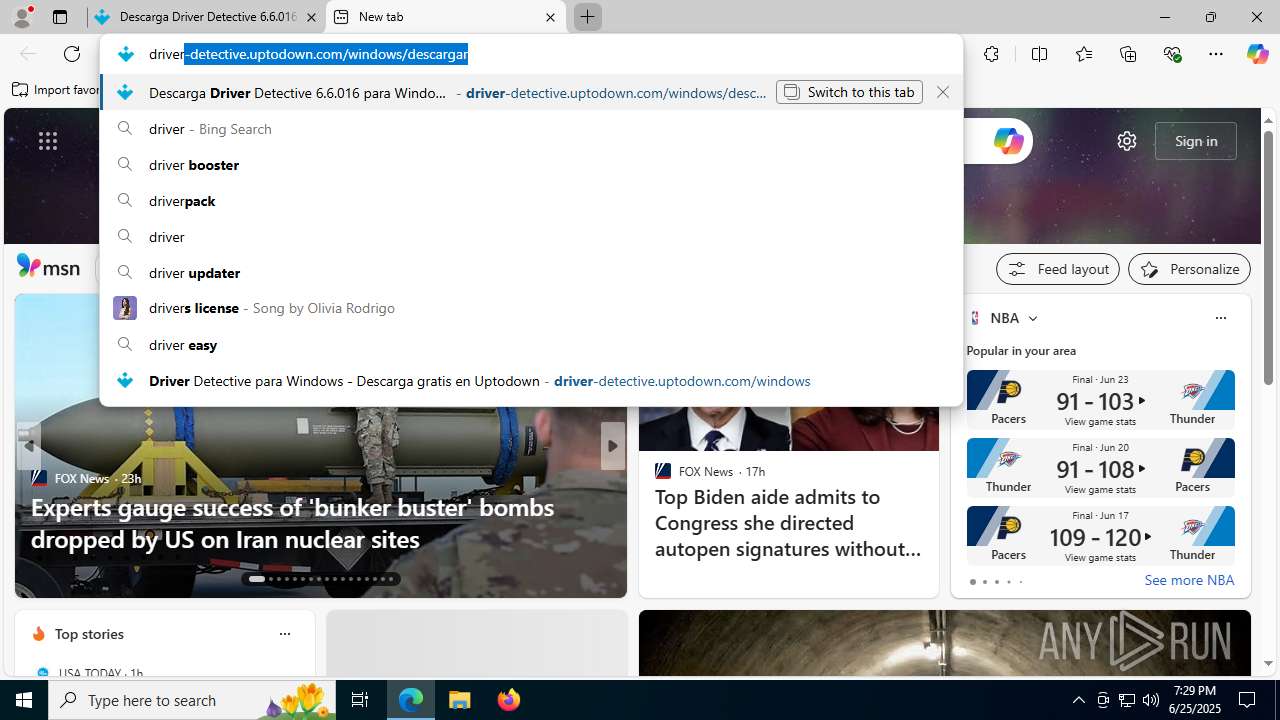1280x720 pixels.
Task: Open File Explorer from taskbar
Action: (x=460, y=700)
